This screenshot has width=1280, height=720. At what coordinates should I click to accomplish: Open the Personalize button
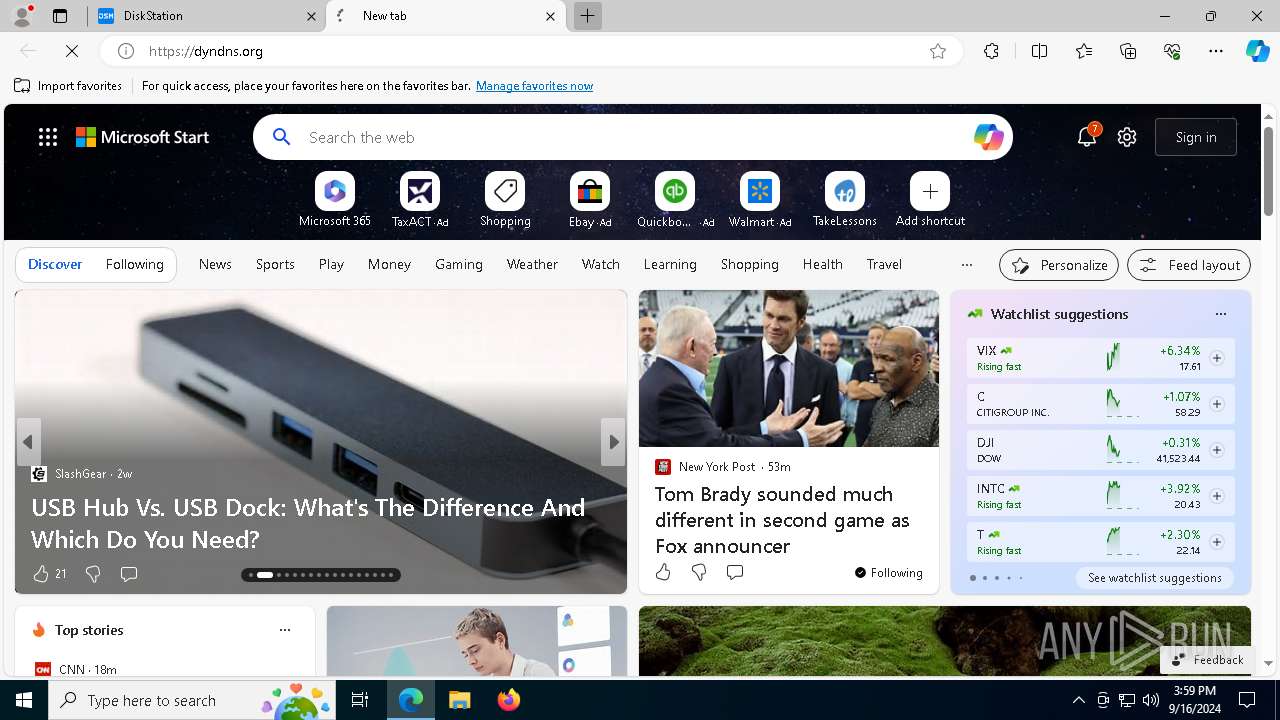tap(1059, 265)
